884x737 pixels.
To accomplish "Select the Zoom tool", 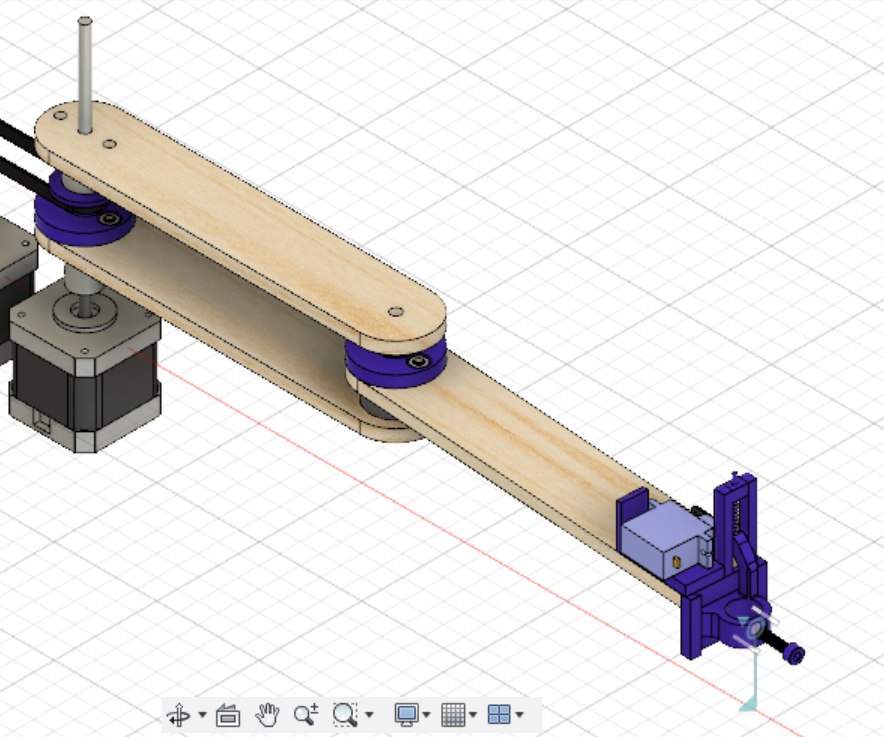I will coord(305,714).
